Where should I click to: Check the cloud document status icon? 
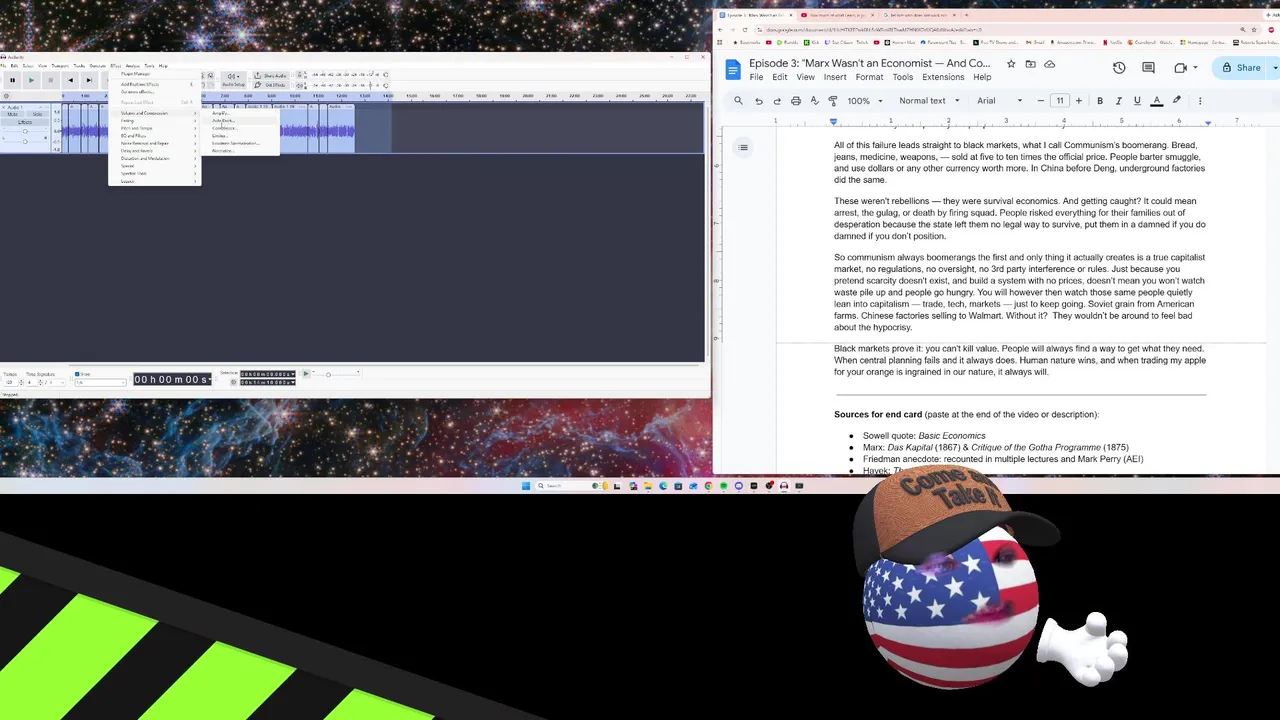pyautogui.click(x=1049, y=64)
